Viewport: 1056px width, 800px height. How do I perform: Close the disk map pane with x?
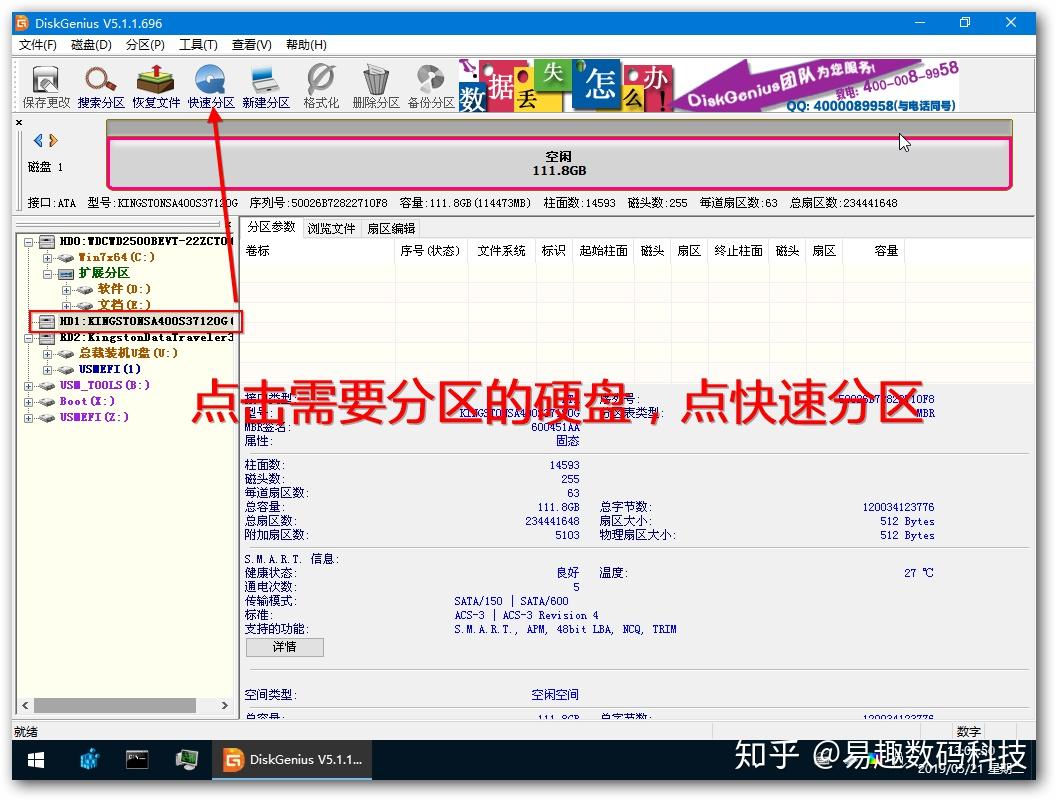click(x=19, y=122)
